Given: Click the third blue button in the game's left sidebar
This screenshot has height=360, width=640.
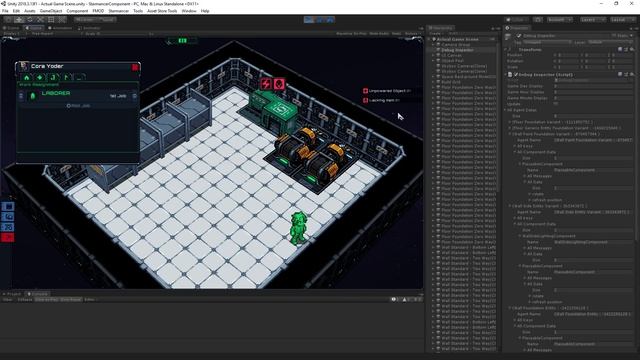Looking at the screenshot, I should pyautogui.click(x=8, y=227).
